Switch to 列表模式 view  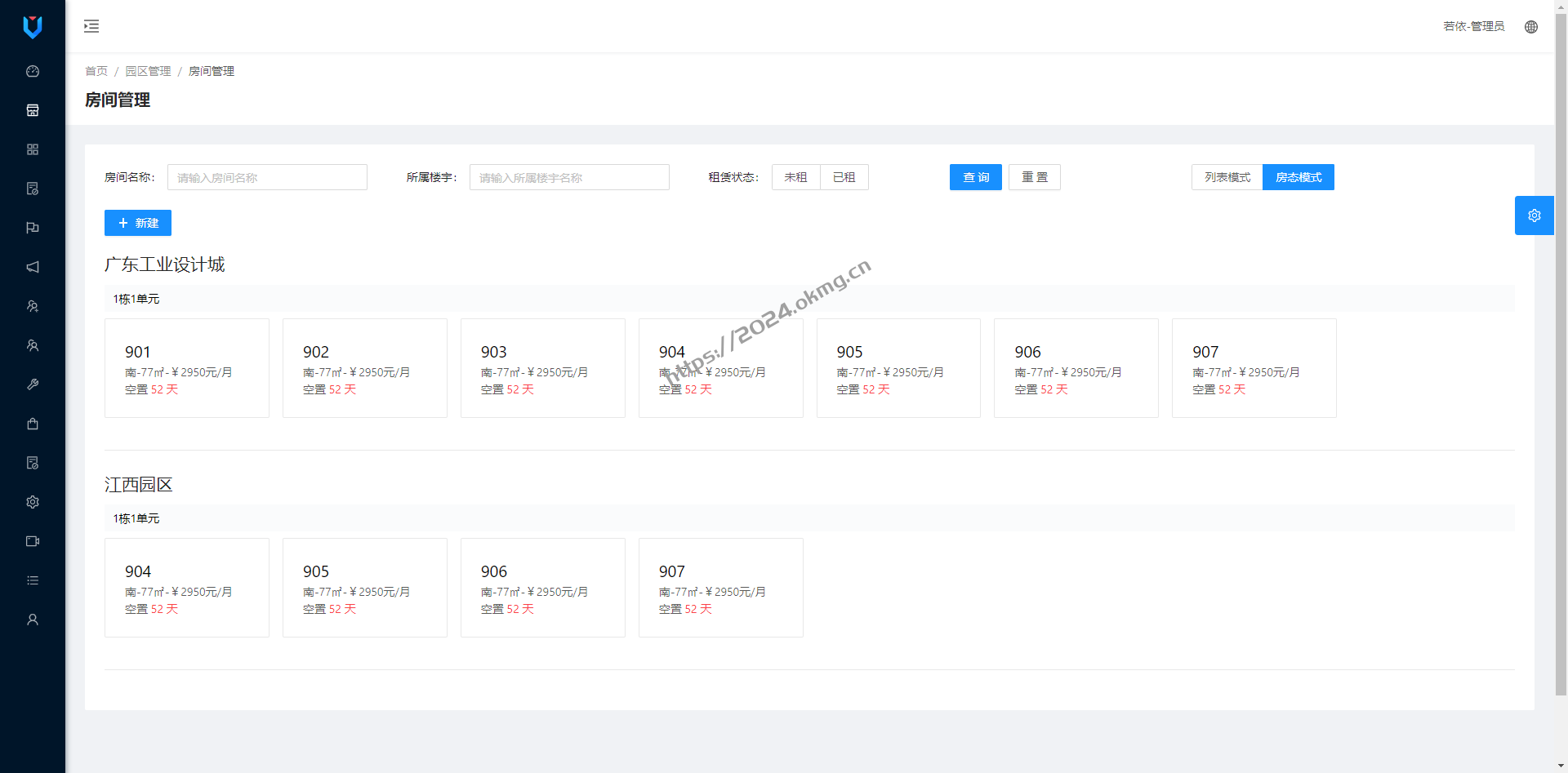pos(1226,177)
